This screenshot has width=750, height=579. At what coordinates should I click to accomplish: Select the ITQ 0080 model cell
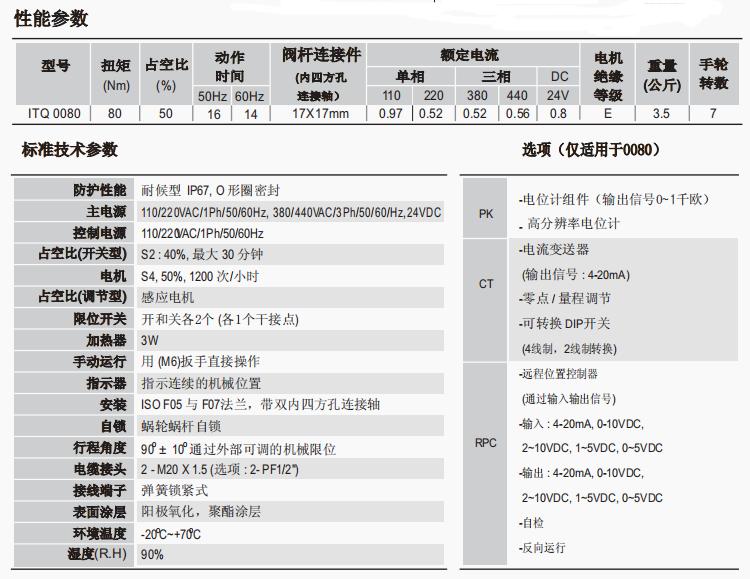pos(55,113)
